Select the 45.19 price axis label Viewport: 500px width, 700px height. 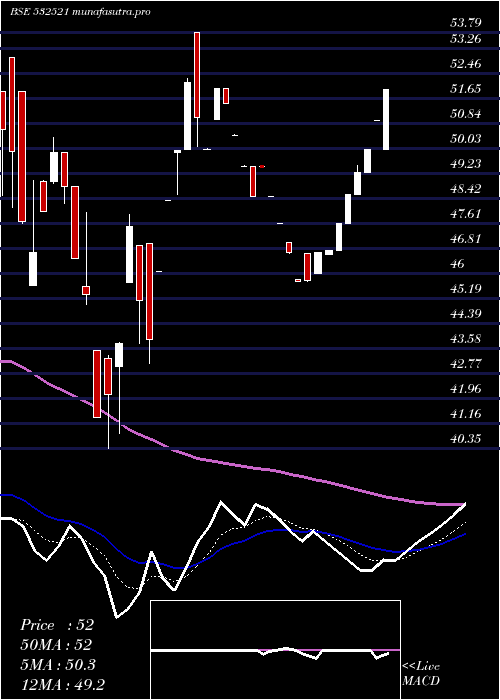(x=466, y=289)
